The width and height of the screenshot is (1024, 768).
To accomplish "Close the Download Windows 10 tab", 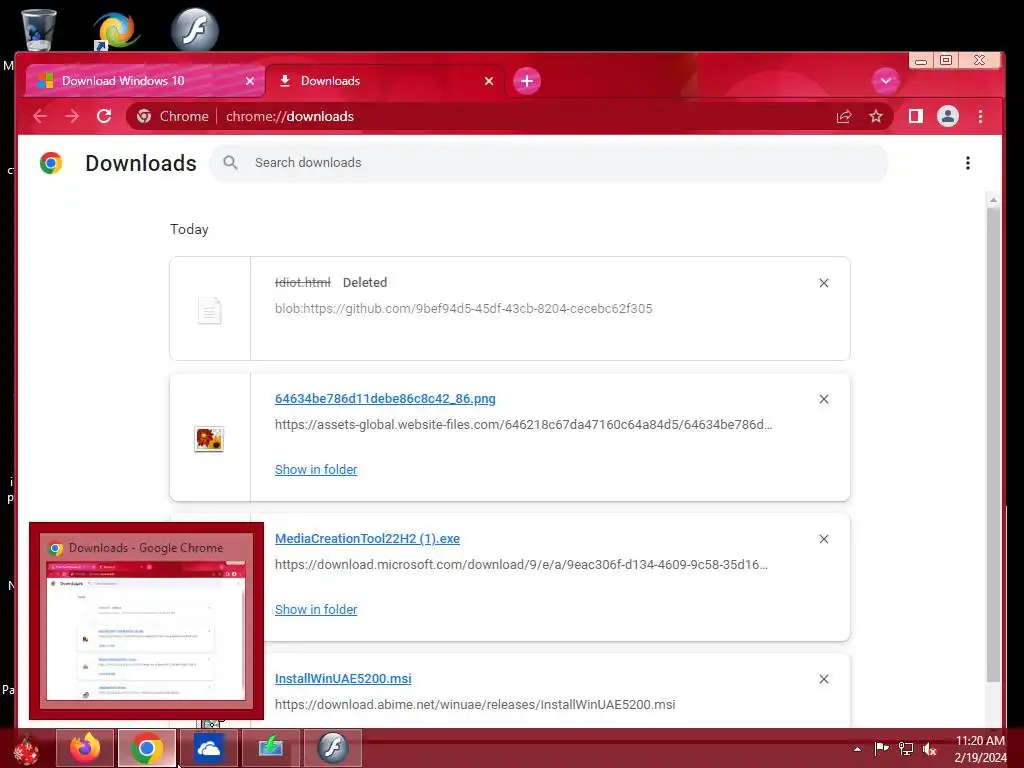I will coord(250,81).
